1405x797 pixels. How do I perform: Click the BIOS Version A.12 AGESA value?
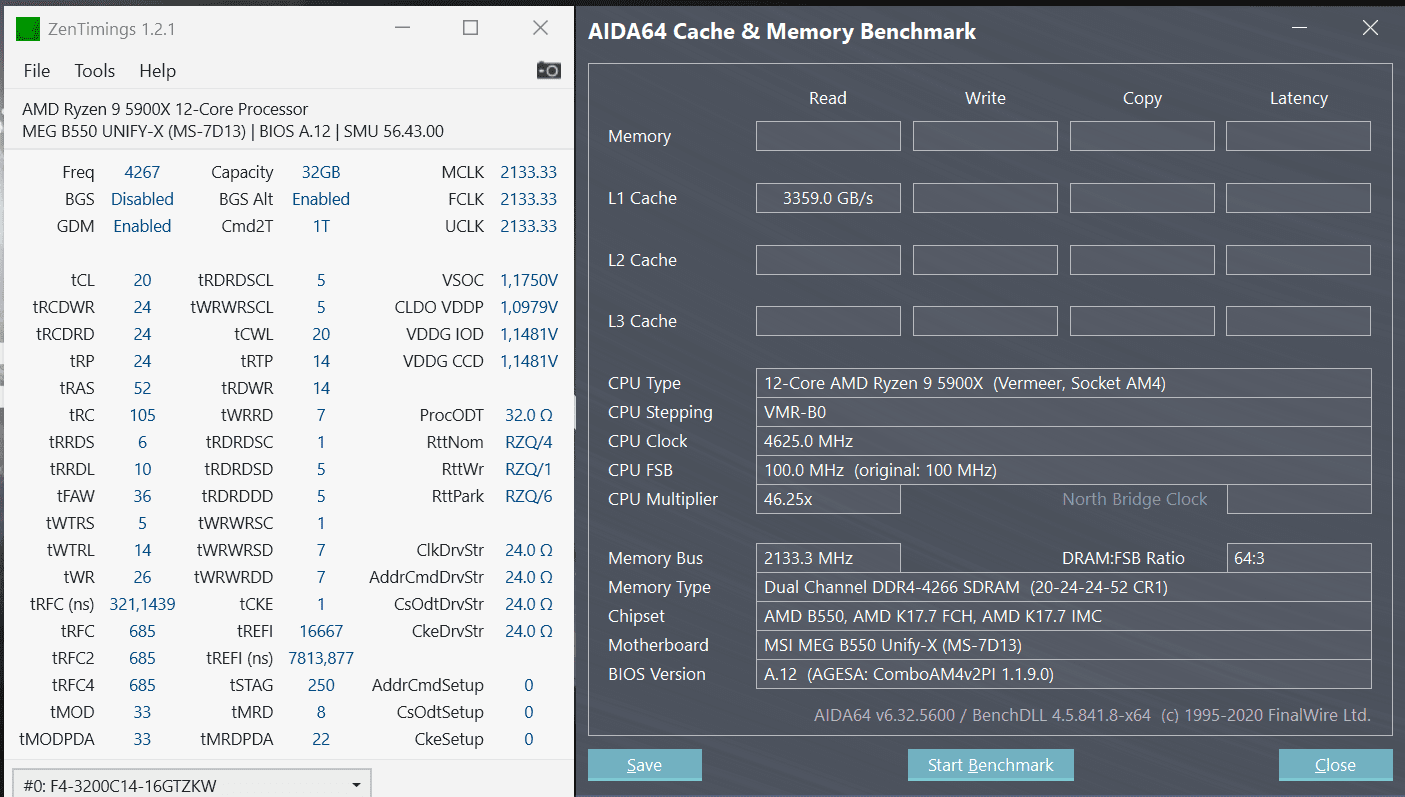tap(1063, 674)
